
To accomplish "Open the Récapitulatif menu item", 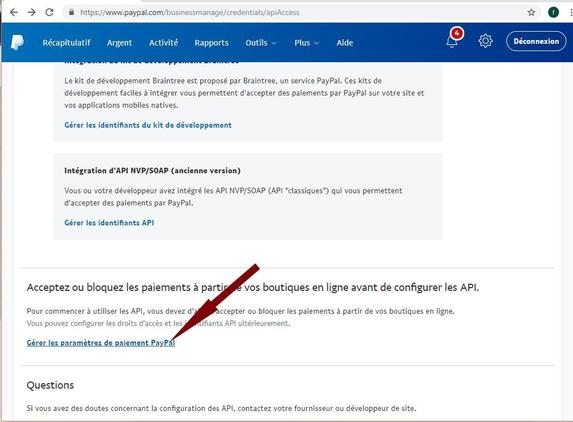I will [x=66, y=43].
